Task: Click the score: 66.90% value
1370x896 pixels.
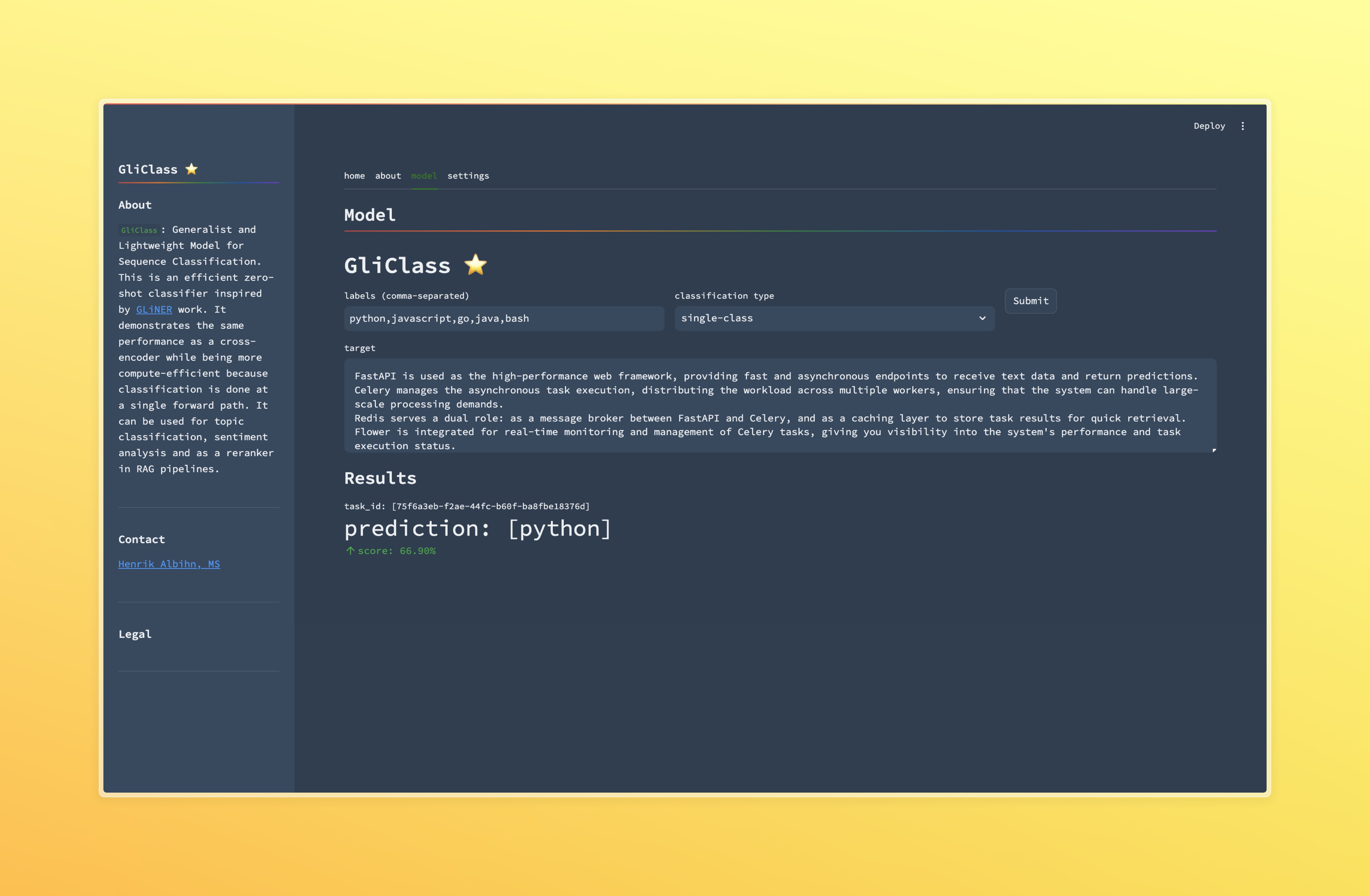Action: [x=397, y=551]
